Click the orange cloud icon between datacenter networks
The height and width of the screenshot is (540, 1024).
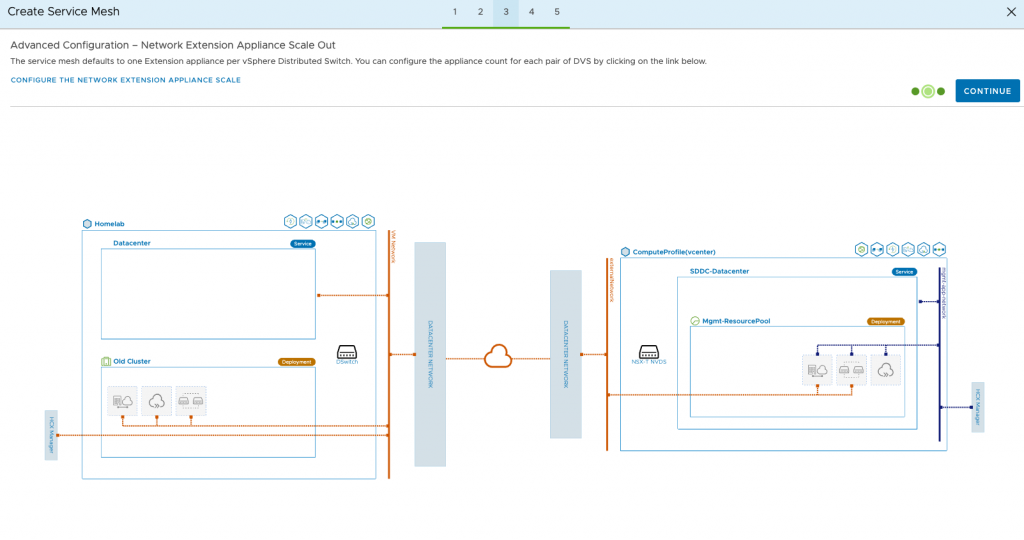pos(498,357)
